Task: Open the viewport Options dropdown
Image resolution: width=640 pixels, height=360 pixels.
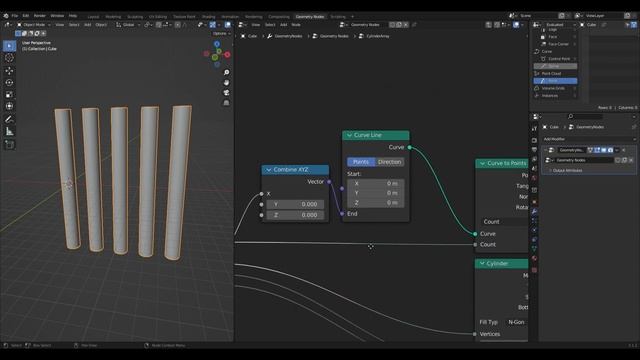Action: point(222,33)
